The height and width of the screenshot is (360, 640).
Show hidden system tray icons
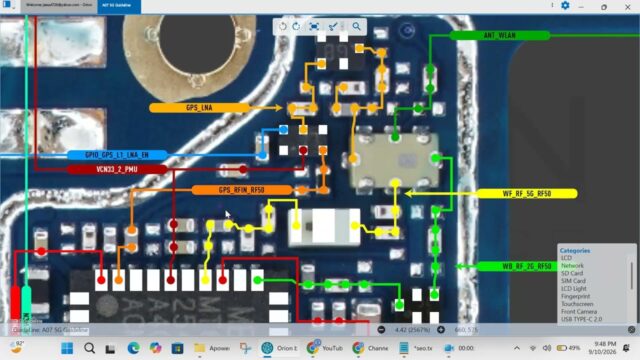pos(517,348)
